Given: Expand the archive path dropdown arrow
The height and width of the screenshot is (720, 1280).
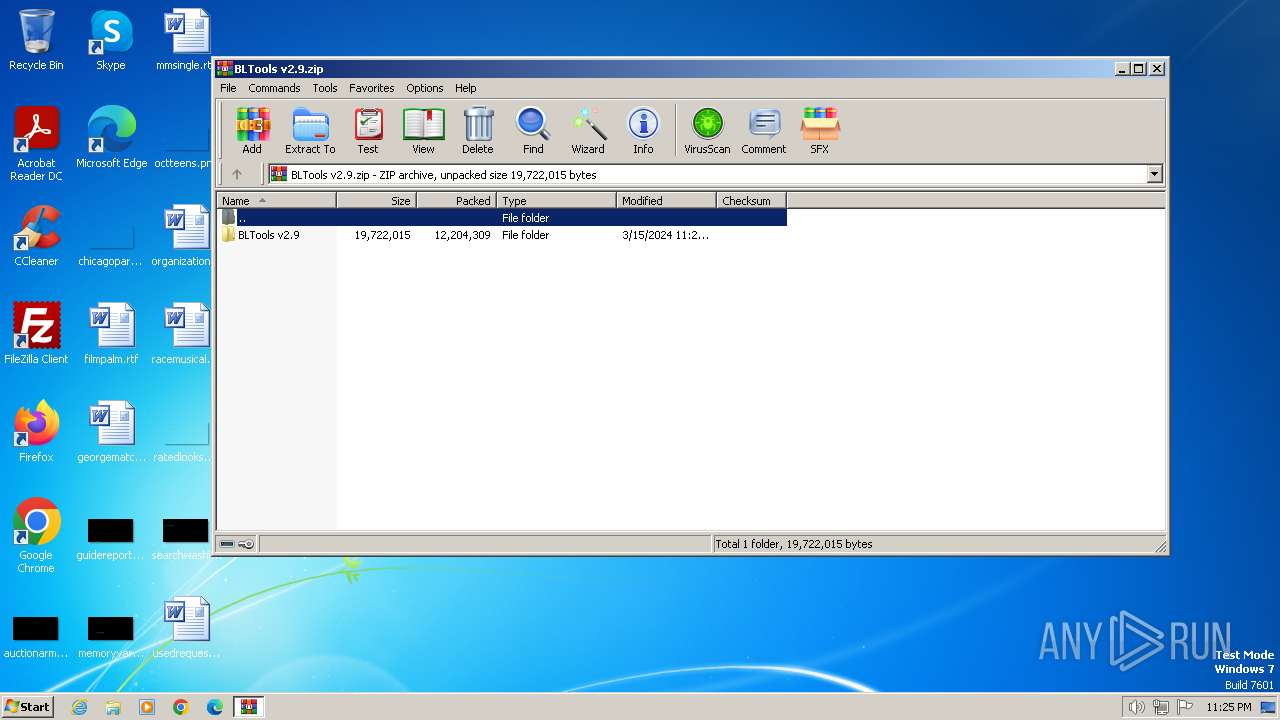Looking at the screenshot, I should [x=1154, y=174].
